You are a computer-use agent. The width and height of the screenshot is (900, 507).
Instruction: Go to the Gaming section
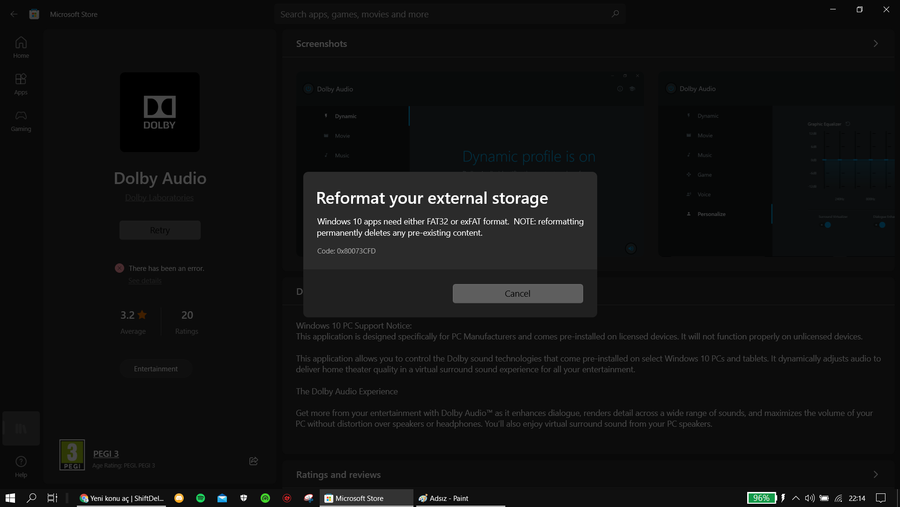21,121
